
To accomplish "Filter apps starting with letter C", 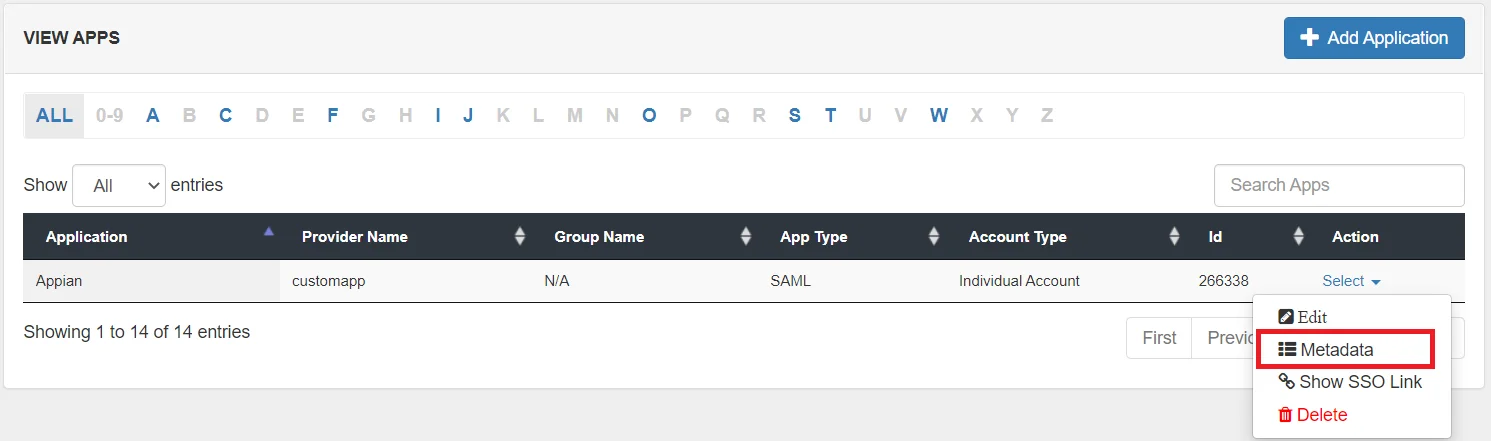I will pyautogui.click(x=225, y=115).
